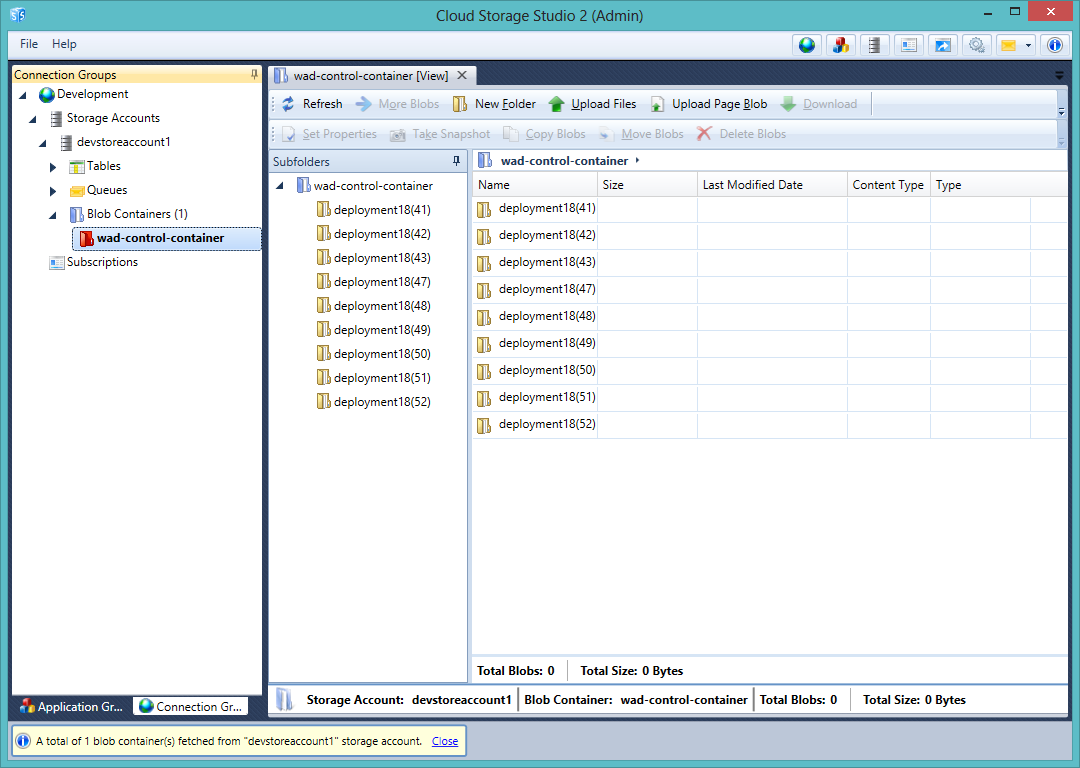Collapse wad-control-container in Subfolders tree
Viewport: 1080px width, 768px height.
tap(280, 186)
